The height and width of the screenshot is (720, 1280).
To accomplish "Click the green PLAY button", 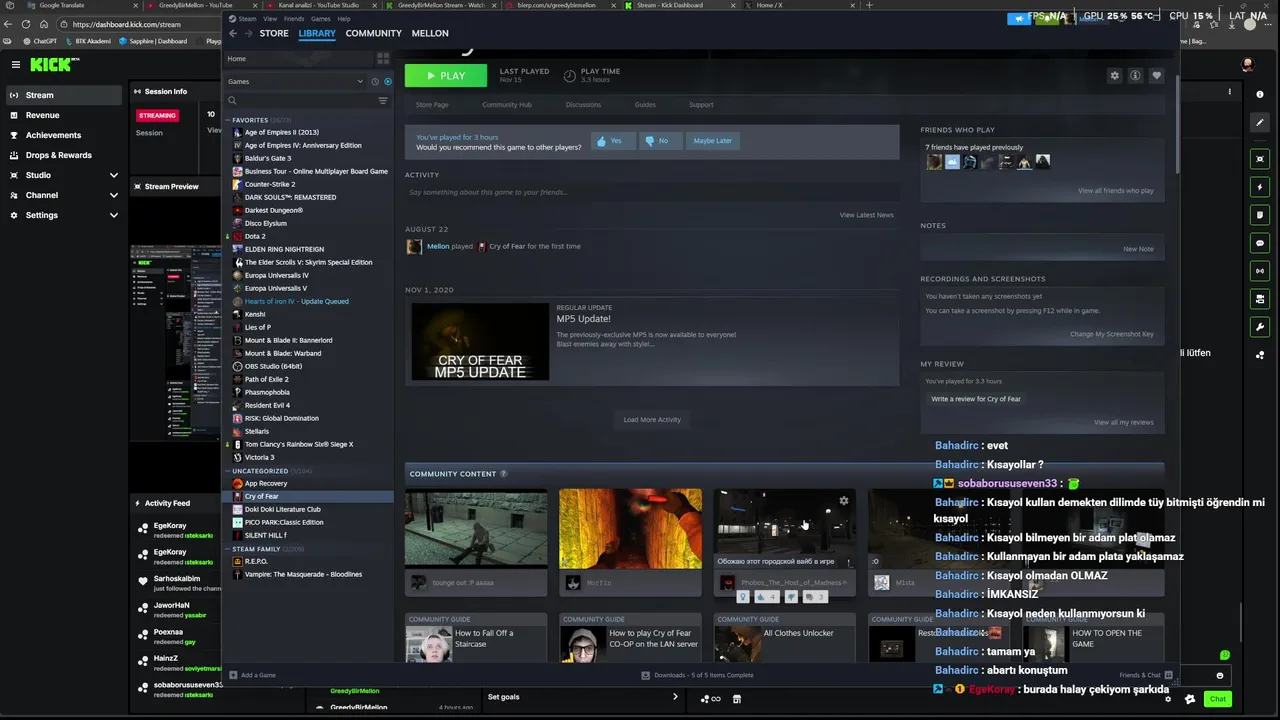I will 446,76.
